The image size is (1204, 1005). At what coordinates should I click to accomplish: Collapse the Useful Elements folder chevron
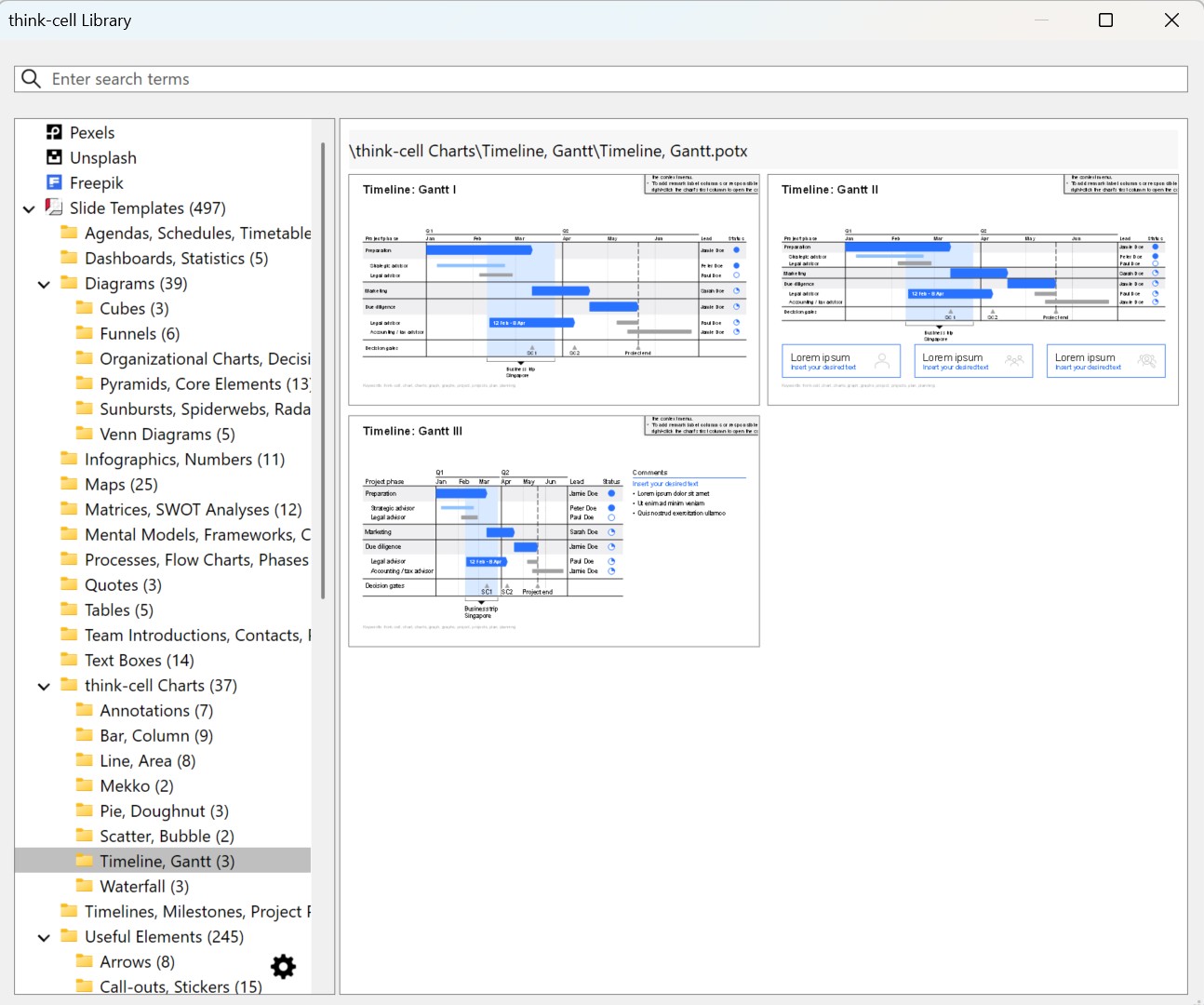[x=44, y=937]
